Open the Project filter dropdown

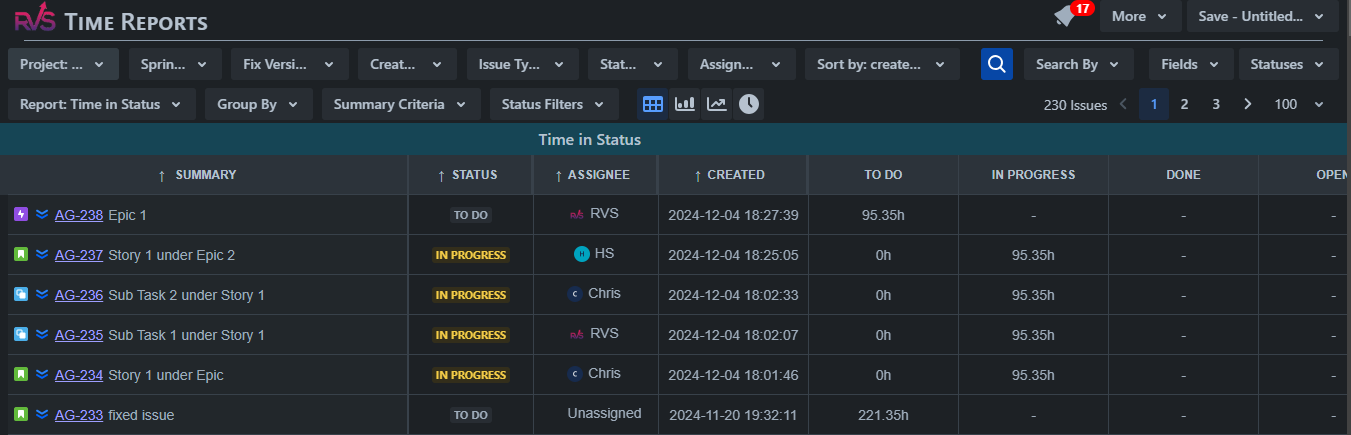pos(63,64)
